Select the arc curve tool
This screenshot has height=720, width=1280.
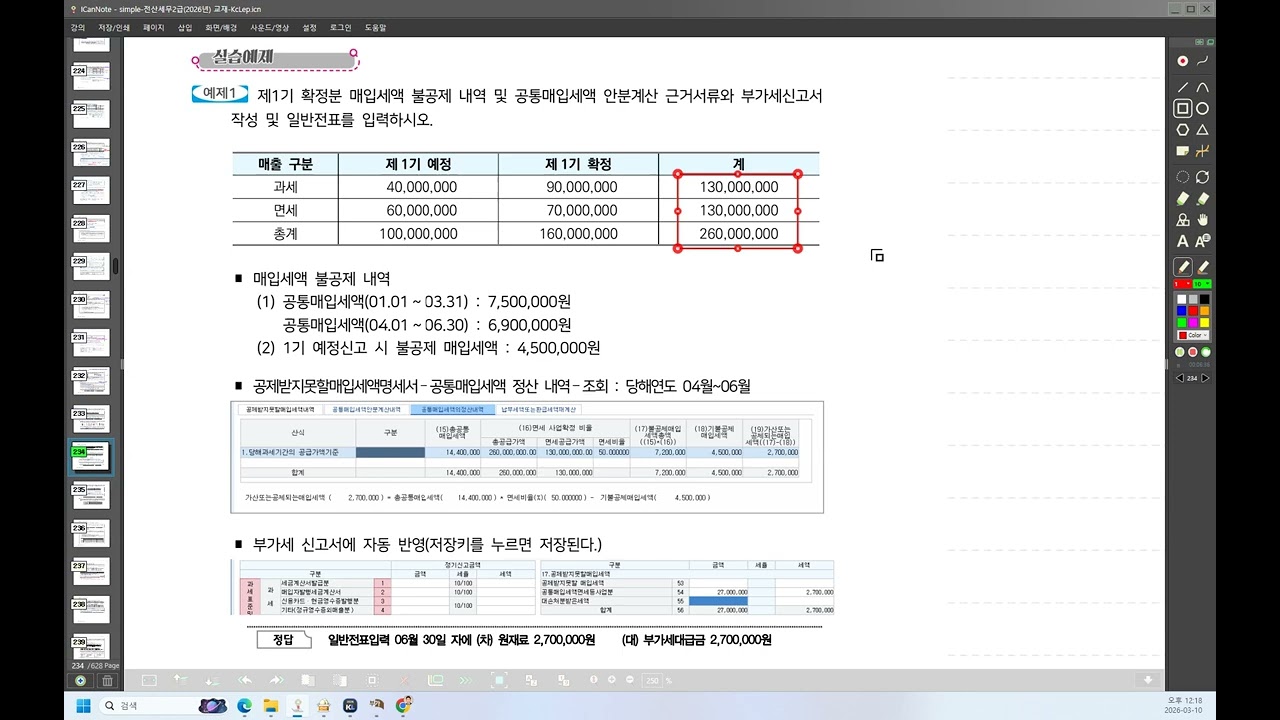(x=1203, y=87)
